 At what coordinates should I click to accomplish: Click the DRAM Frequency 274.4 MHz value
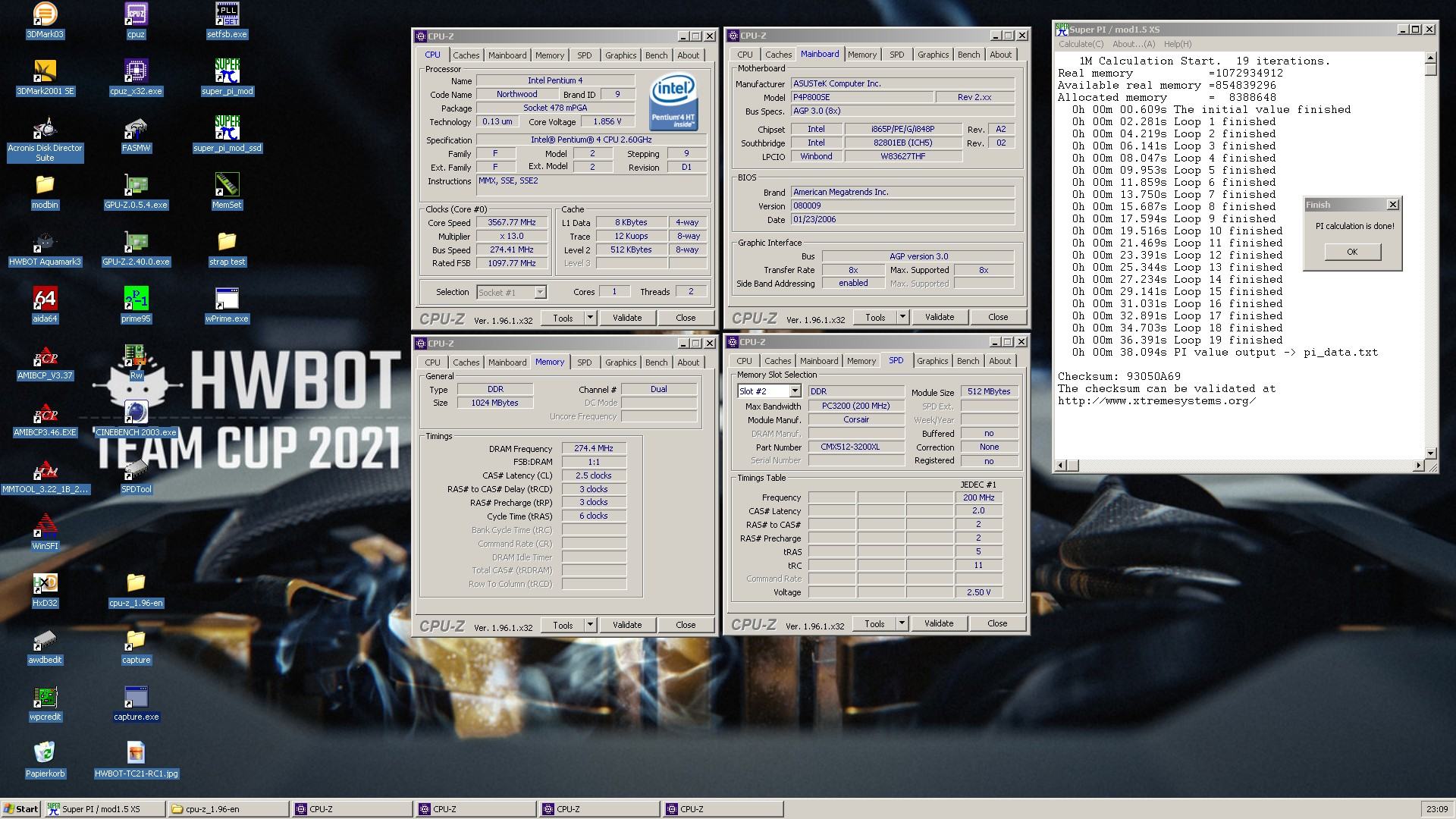coord(594,448)
